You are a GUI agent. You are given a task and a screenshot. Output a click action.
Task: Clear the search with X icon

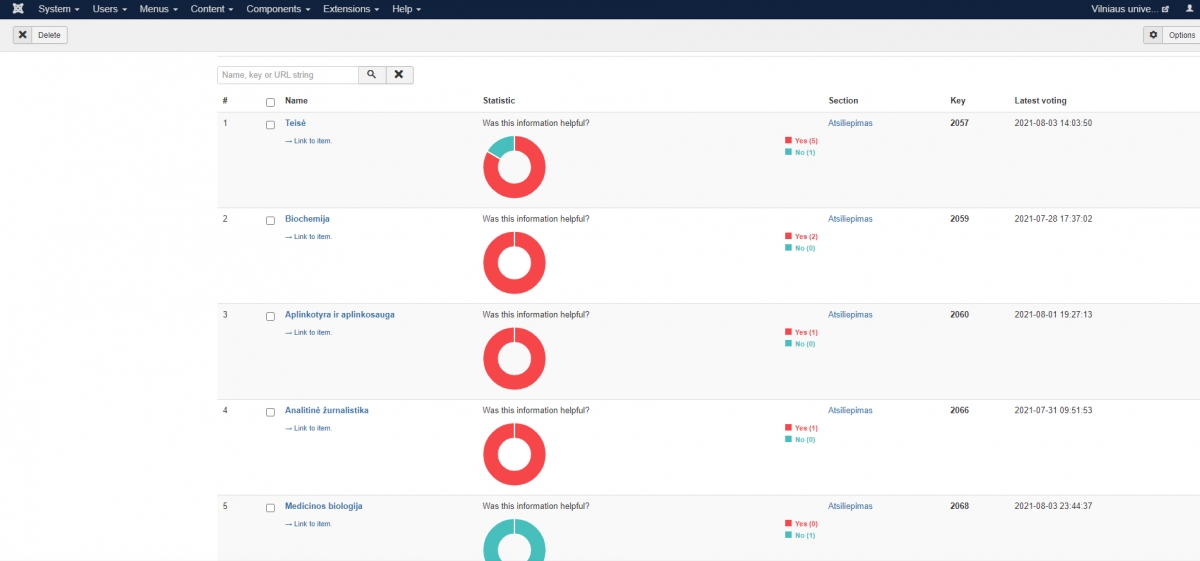coord(399,75)
